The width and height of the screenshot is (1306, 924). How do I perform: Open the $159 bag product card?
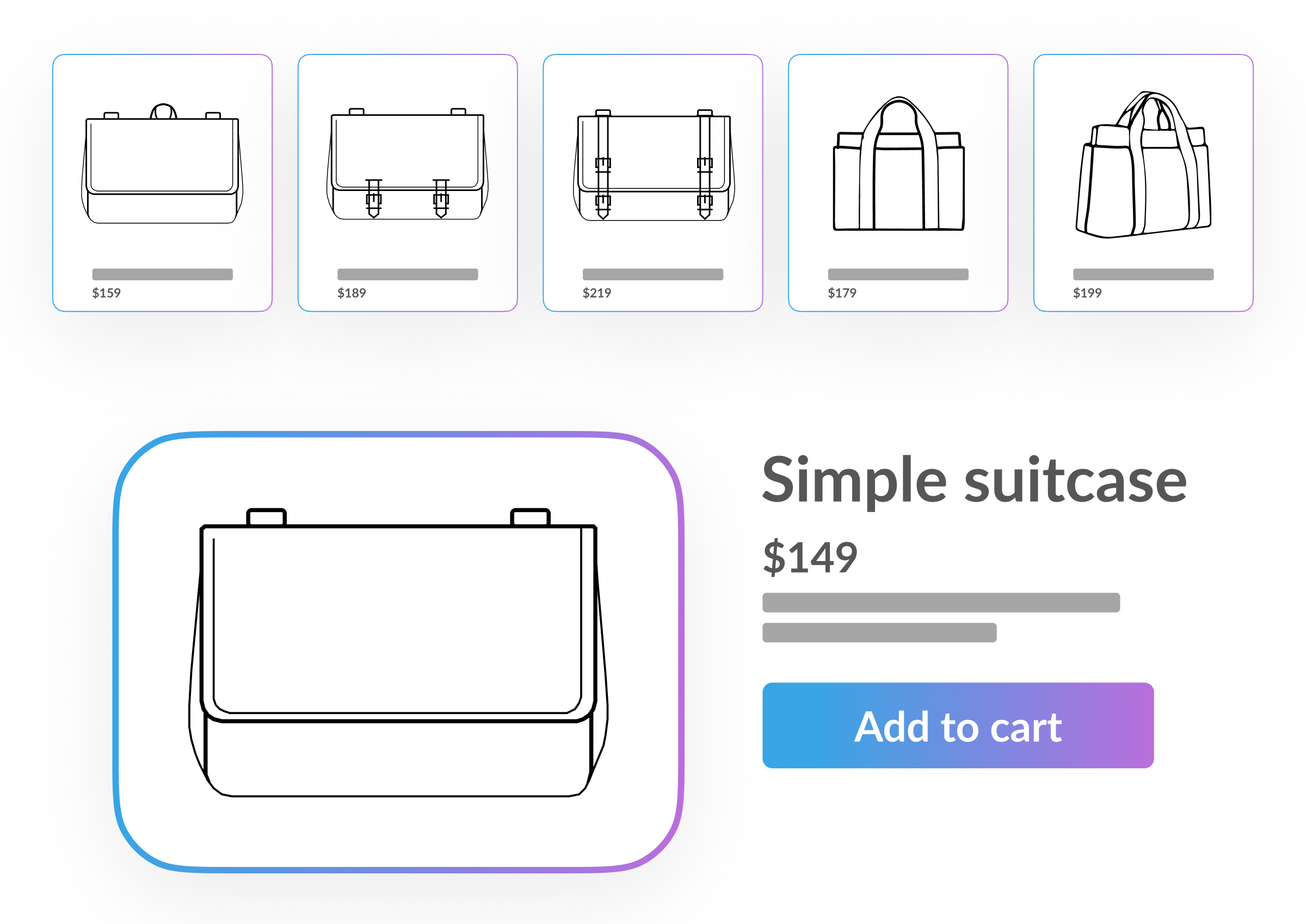coord(162,183)
